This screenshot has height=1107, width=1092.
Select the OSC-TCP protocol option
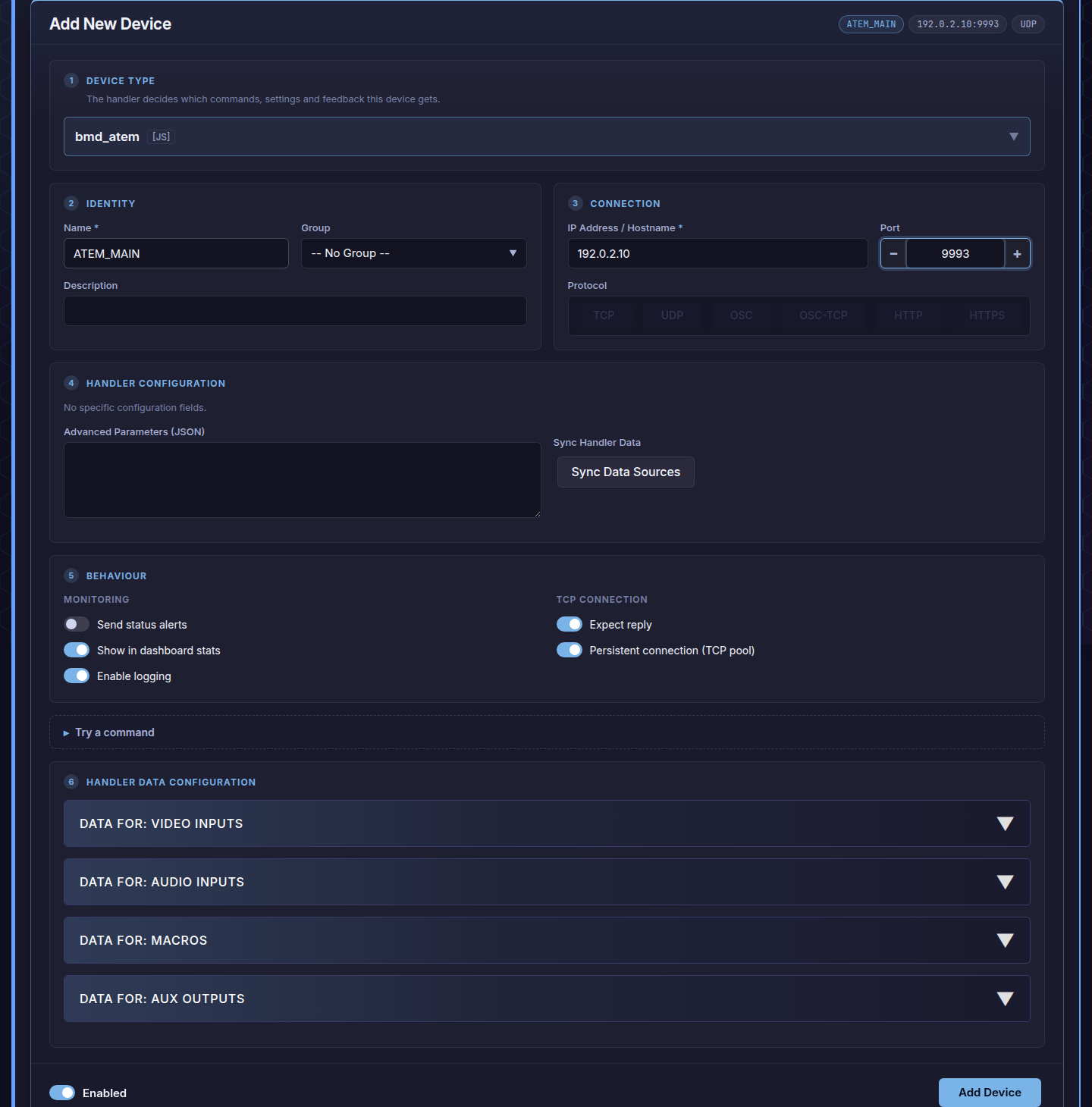click(x=824, y=315)
